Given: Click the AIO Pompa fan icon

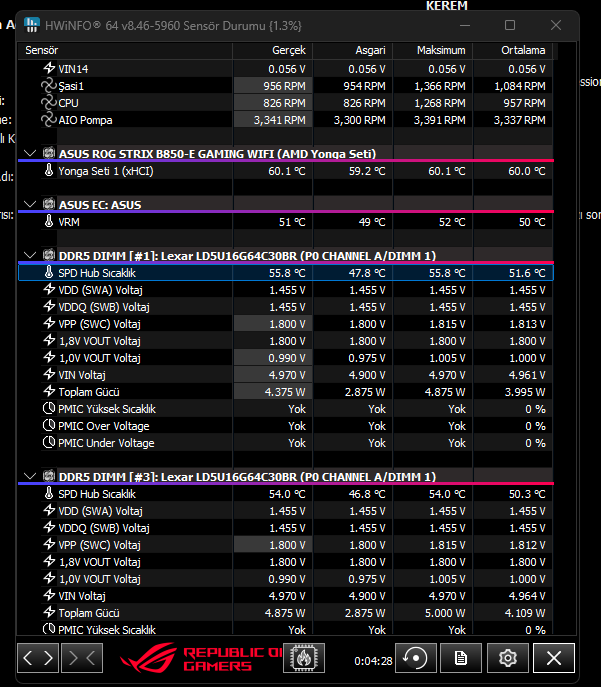Looking at the screenshot, I should coord(49,120).
